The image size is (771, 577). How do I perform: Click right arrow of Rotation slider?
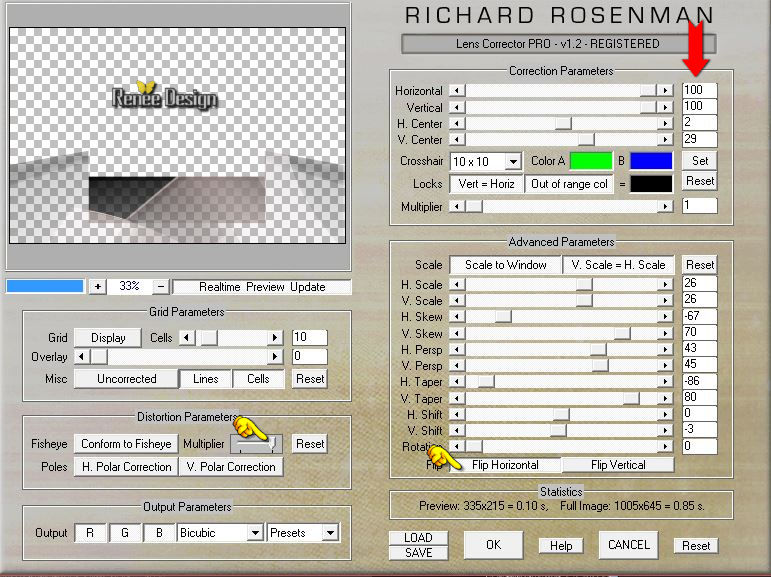(665, 446)
